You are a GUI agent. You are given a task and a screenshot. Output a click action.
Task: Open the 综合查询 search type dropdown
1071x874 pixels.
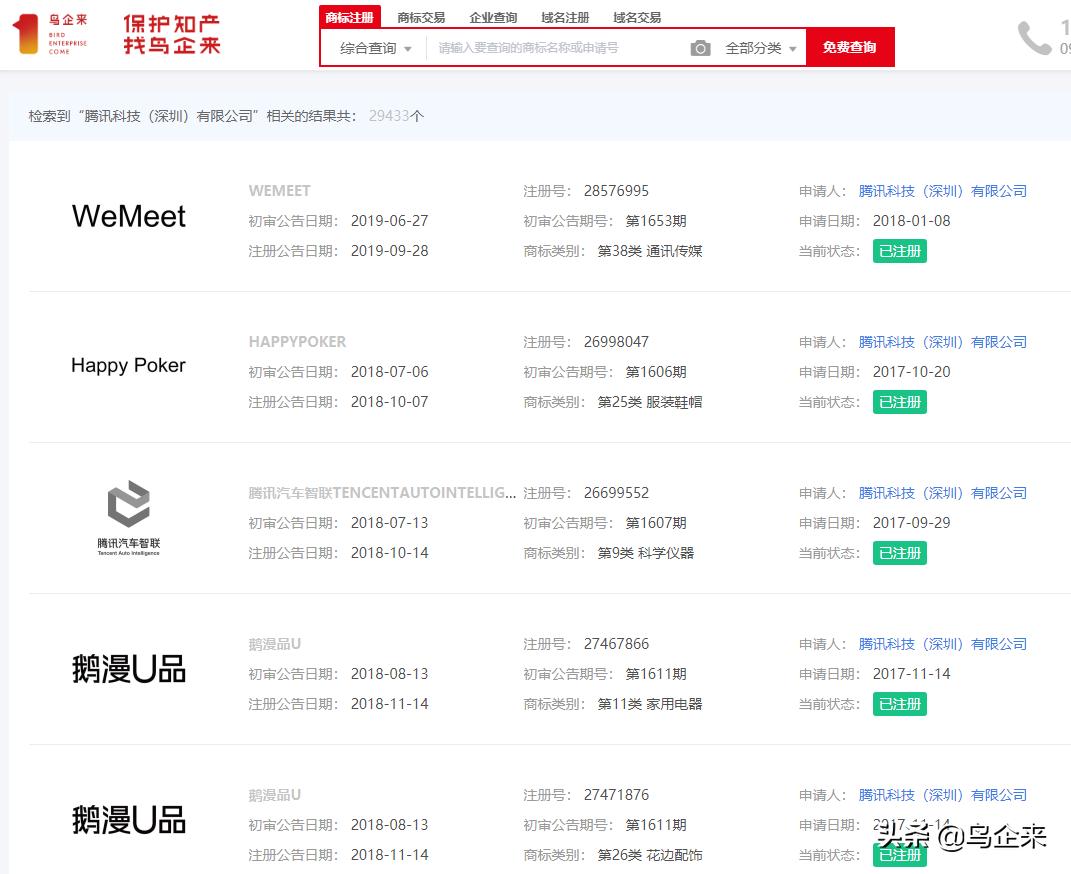pyautogui.click(x=373, y=46)
